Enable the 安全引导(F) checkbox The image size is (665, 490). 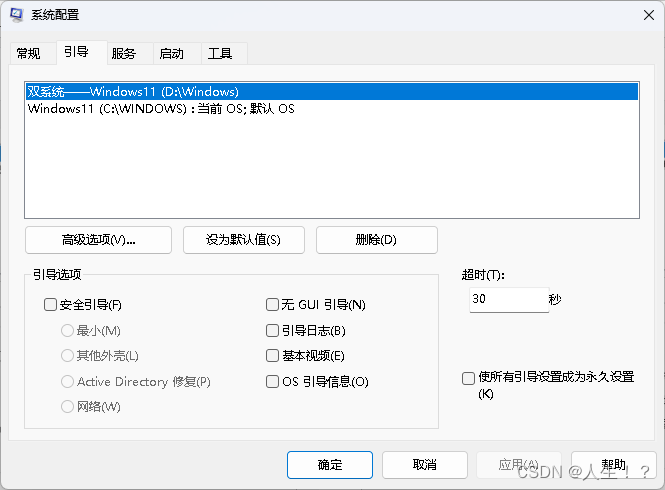pyautogui.click(x=50, y=305)
